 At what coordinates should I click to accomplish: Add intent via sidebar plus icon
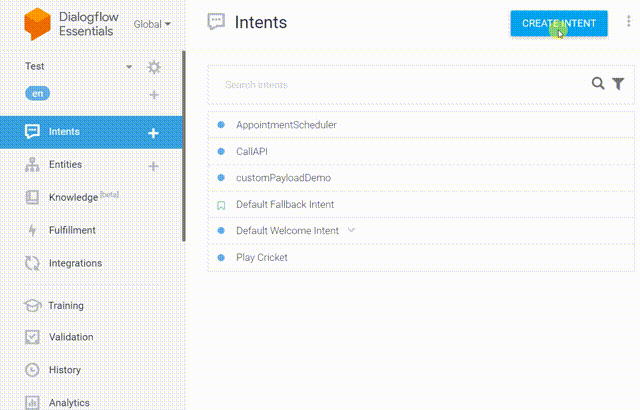pyautogui.click(x=153, y=133)
